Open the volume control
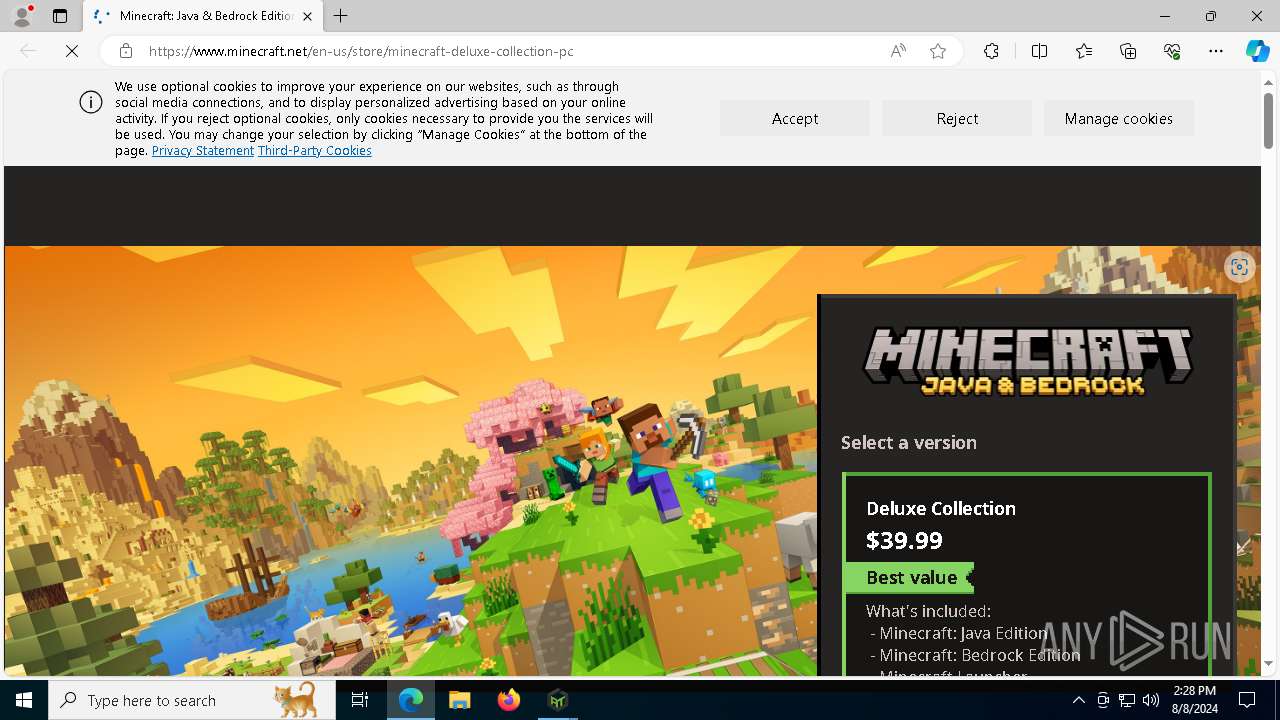The height and width of the screenshot is (720, 1280). tap(1151, 700)
